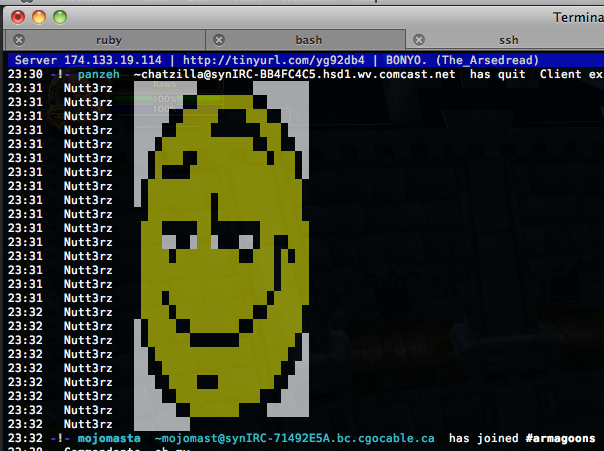Click the green zoom window button
The image size is (604, 451).
click(x=60, y=17)
